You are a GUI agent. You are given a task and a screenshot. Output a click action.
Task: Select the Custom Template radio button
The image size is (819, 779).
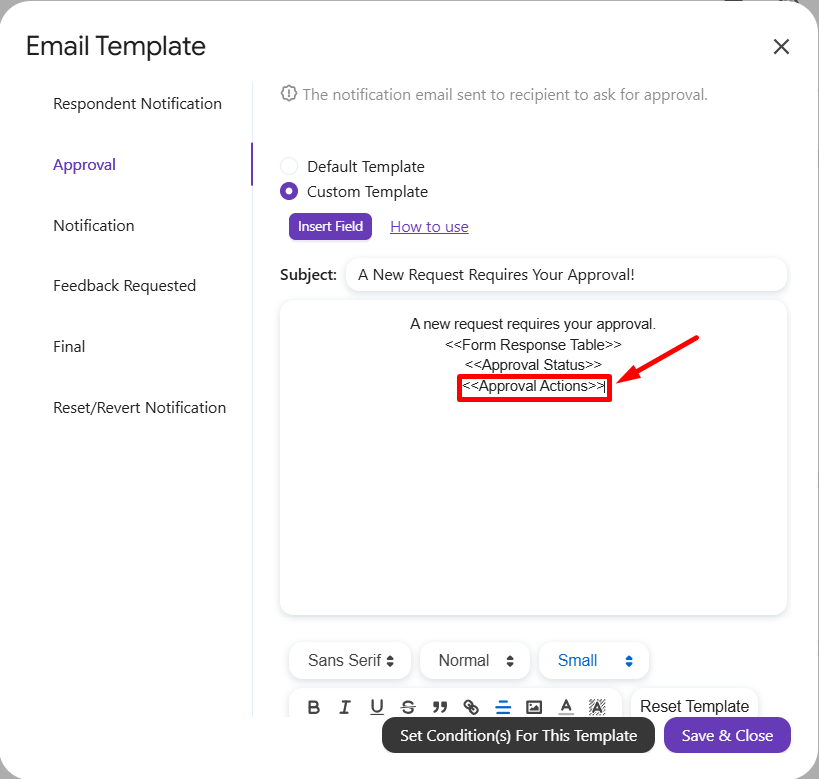click(289, 192)
